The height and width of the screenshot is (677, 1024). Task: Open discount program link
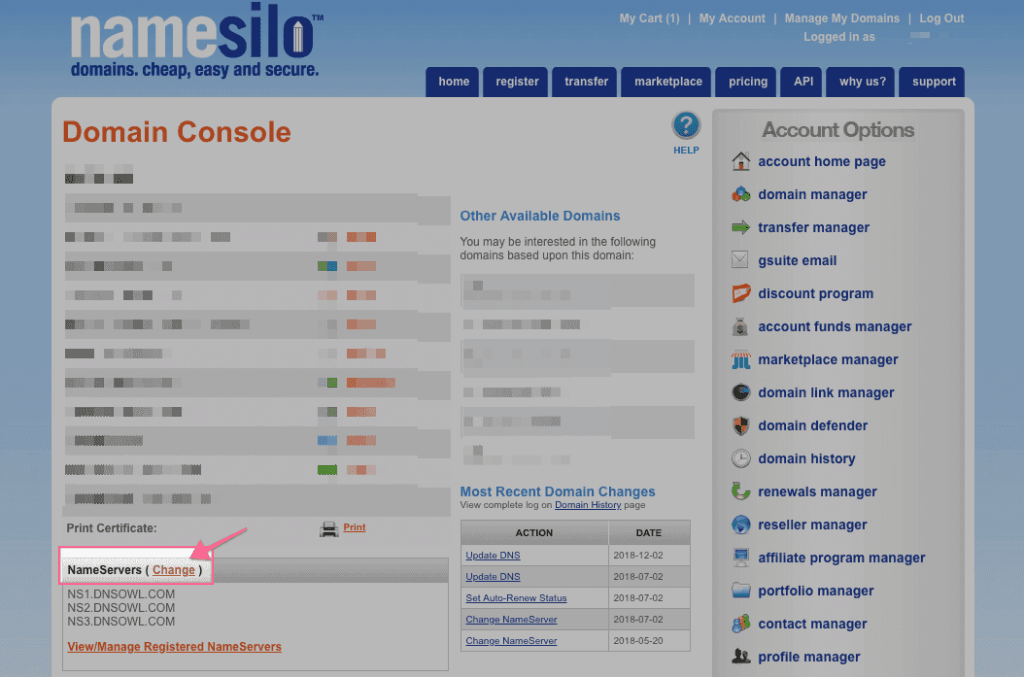tap(816, 293)
